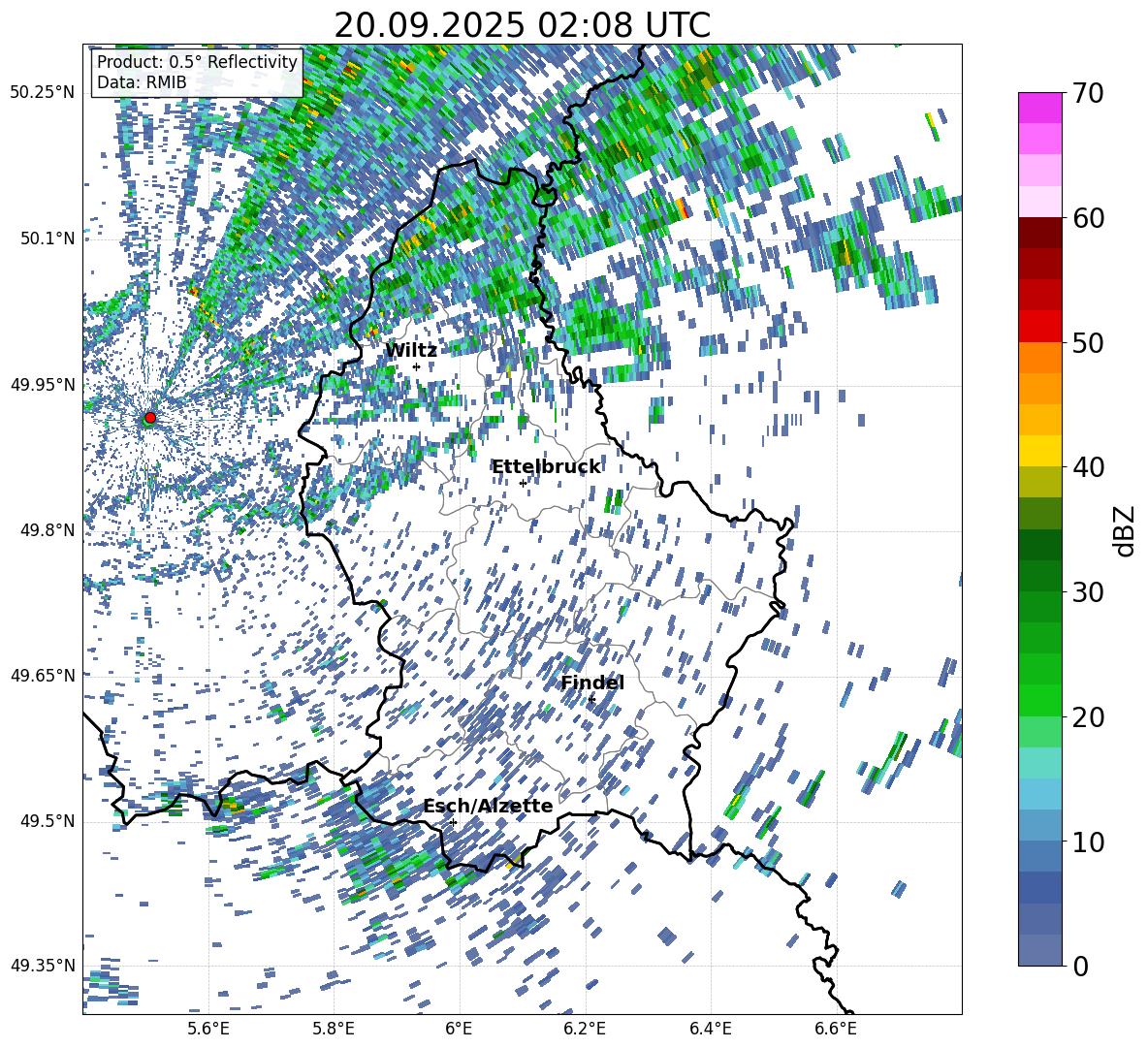Click the Wiltz city label

pyautogui.click(x=411, y=351)
